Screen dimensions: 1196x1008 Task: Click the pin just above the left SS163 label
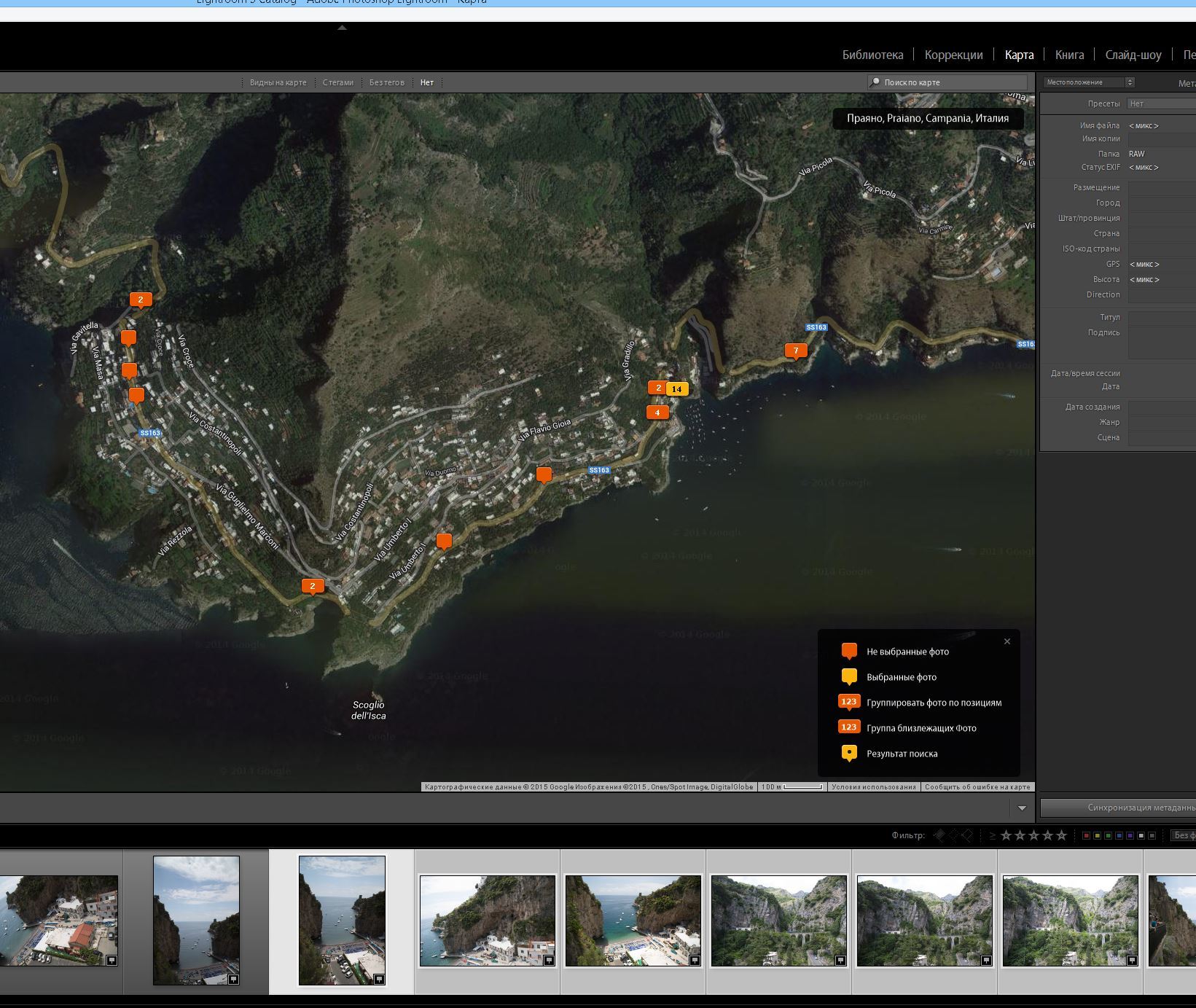point(136,396)
